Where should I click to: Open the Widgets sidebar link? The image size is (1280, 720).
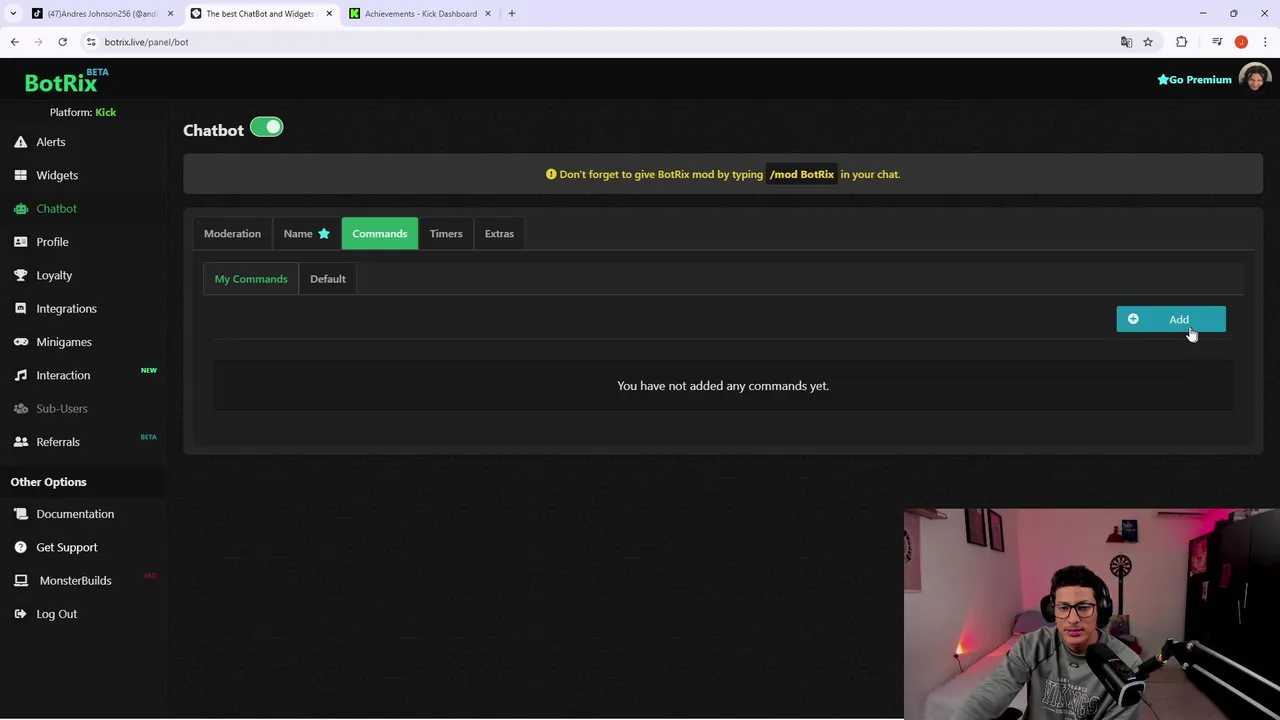(57, 175)
